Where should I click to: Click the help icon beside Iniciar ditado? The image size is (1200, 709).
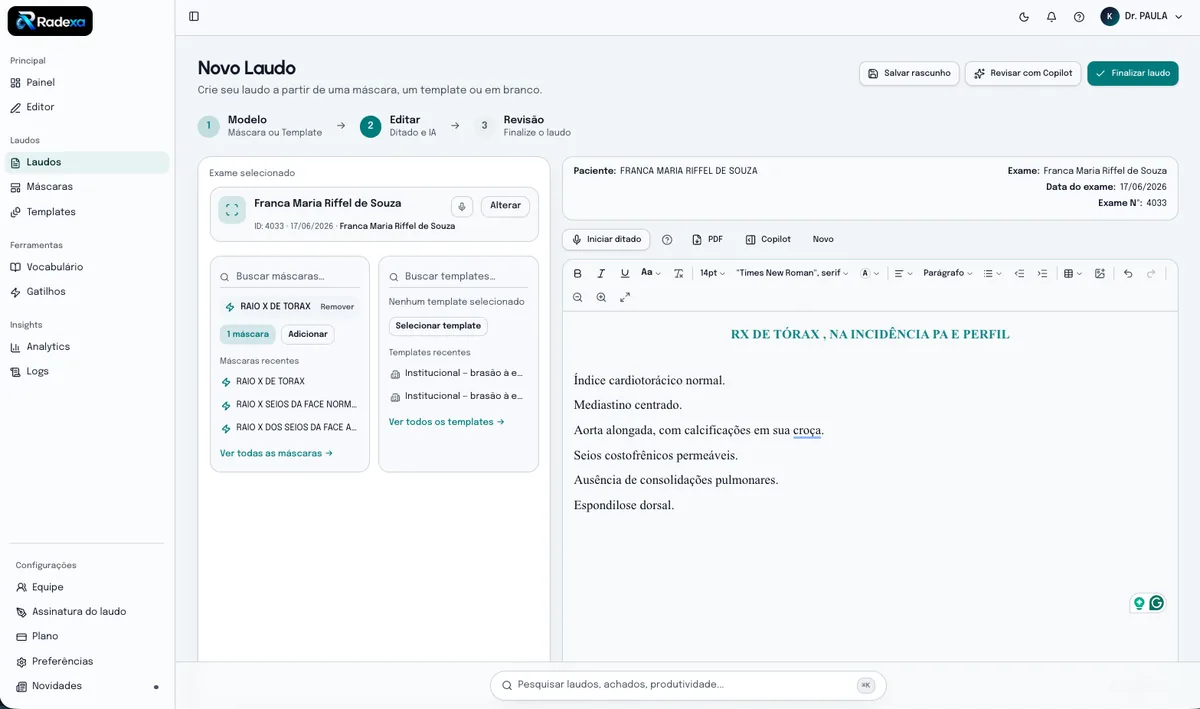(667, 240)
